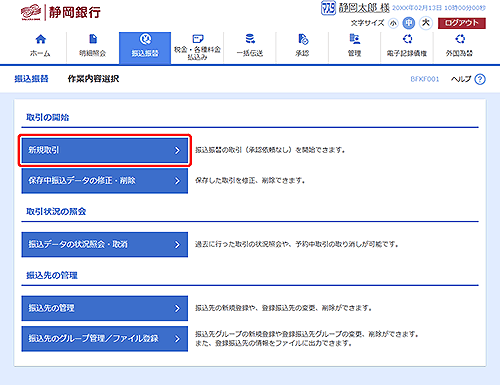Click the ヘルプ help link text
Image resolution: width=500 pixels, height=385 pixels.
click(461, 79)
